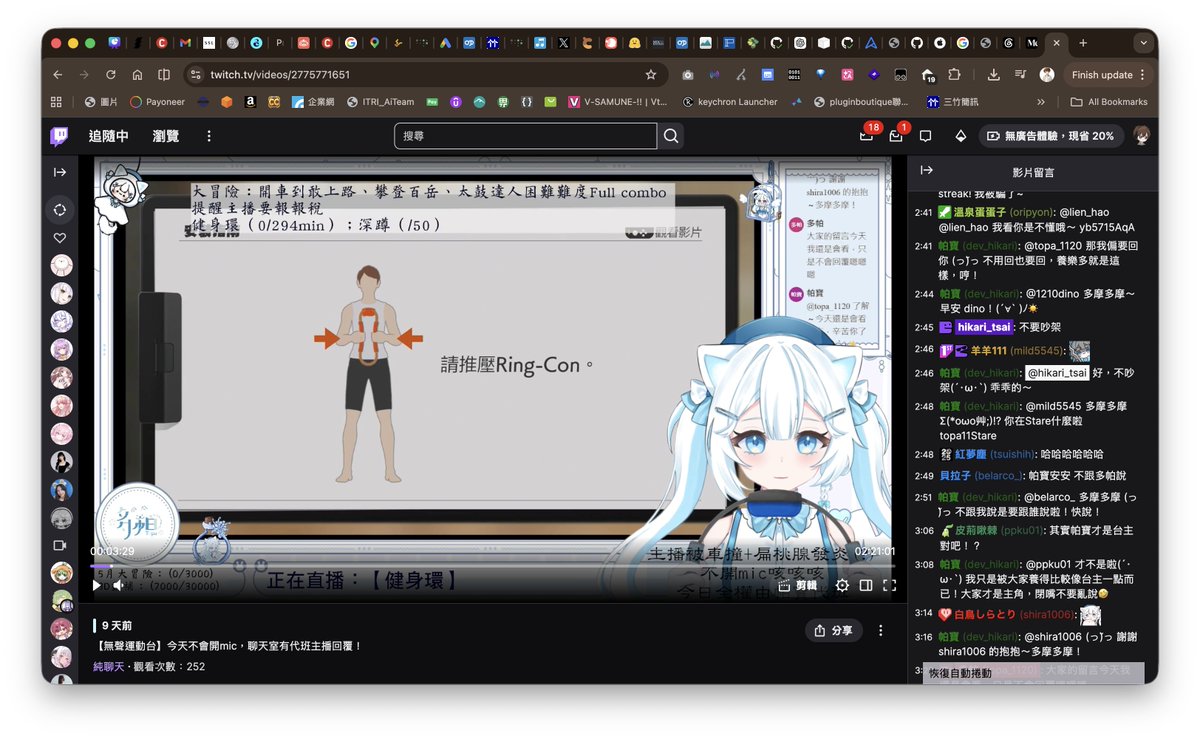Go back using browser back arrow

click(58, 75)
